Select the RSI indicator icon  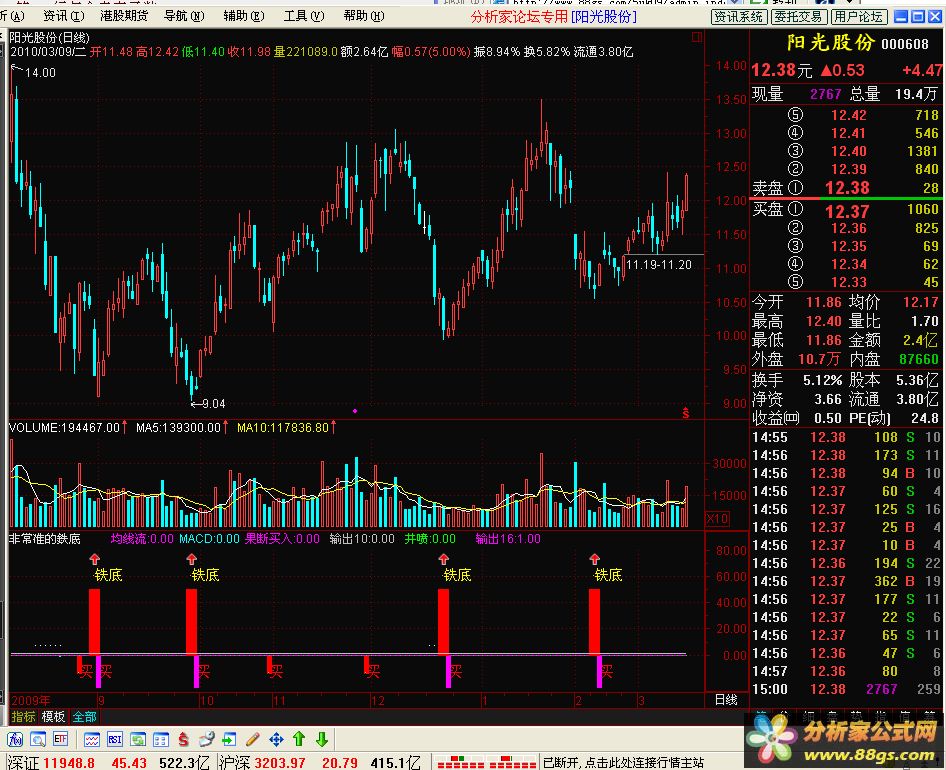click(x=115, y=739)
